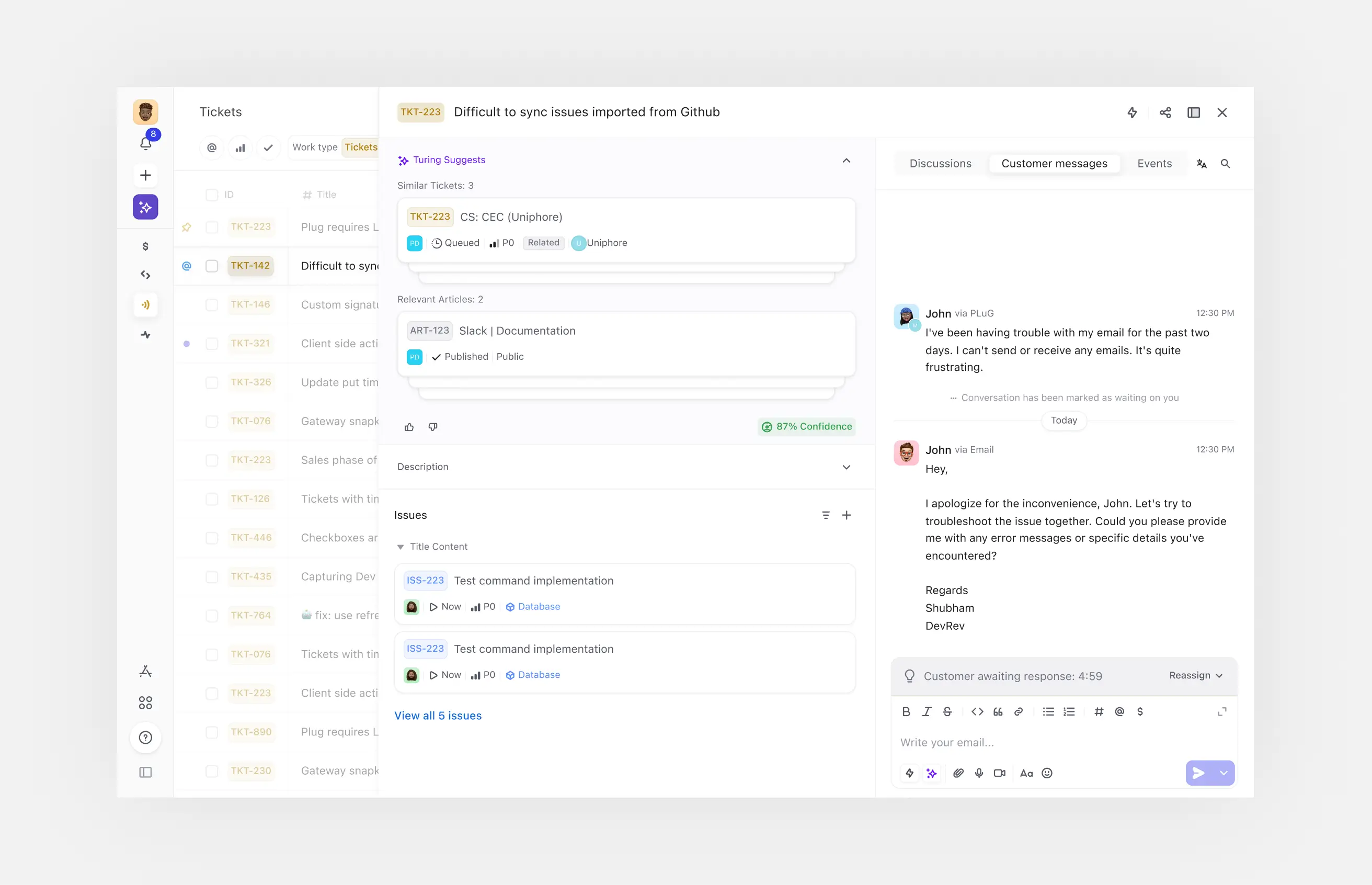Expand the Description section chevron
The width and height of the screenshot is (1372, 885).
click(x=846, y=466)
